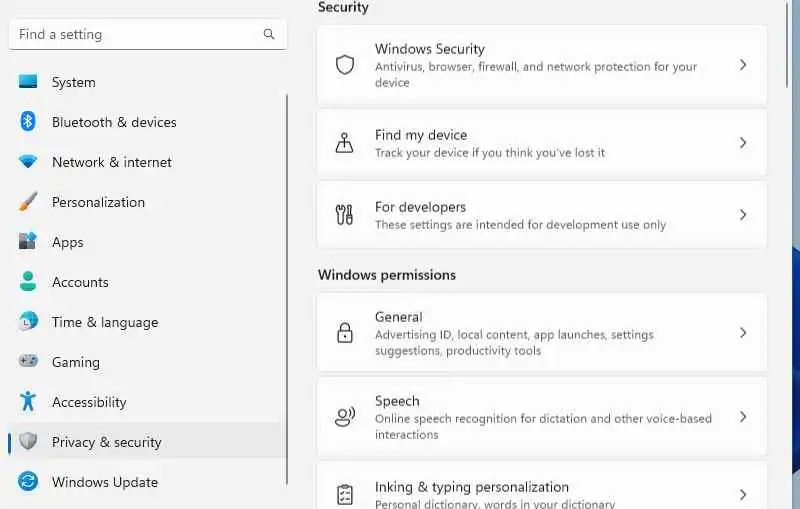Image resolution: width=800 pixels, height=509 pixels.
Task: Click the Accessibility person icon
Action: click(x=28, y=402)
